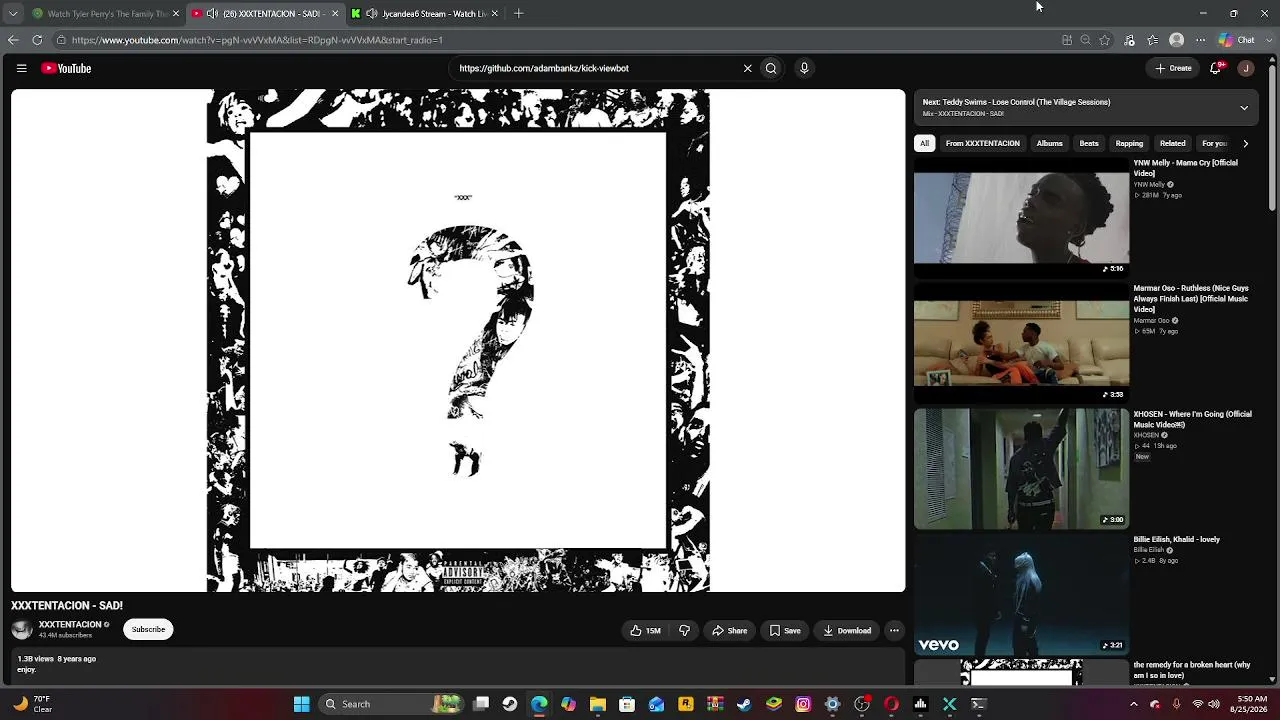Viewport: 1280px width, 720px height.
Task: Open Opera browser from the taskbar
Action: [x=891, y=704]
